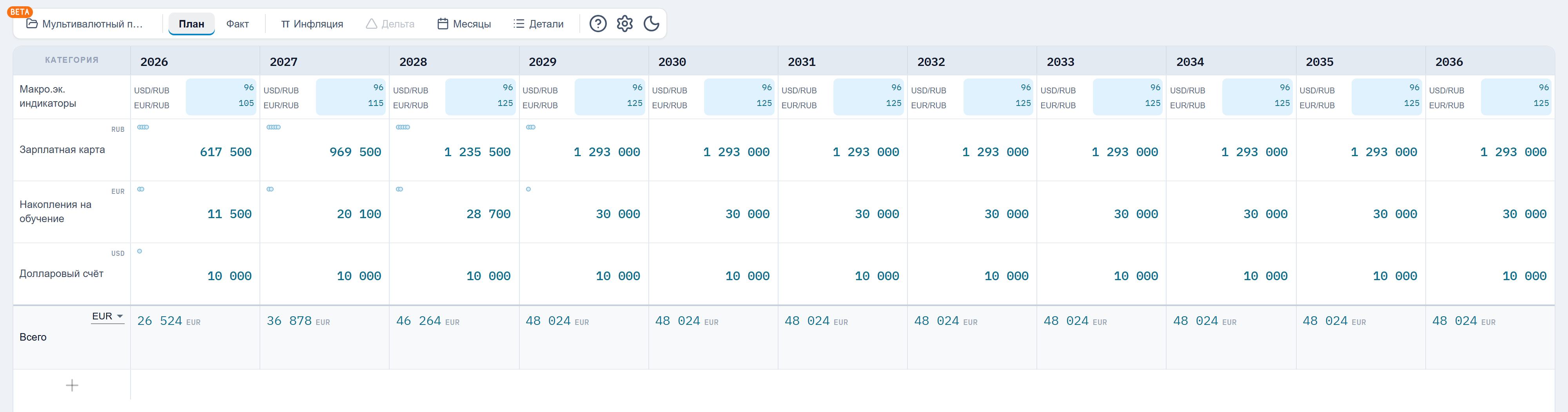Click the 28 700 savings value
The image size is (1568, 412).
click(x=489, y=215)
